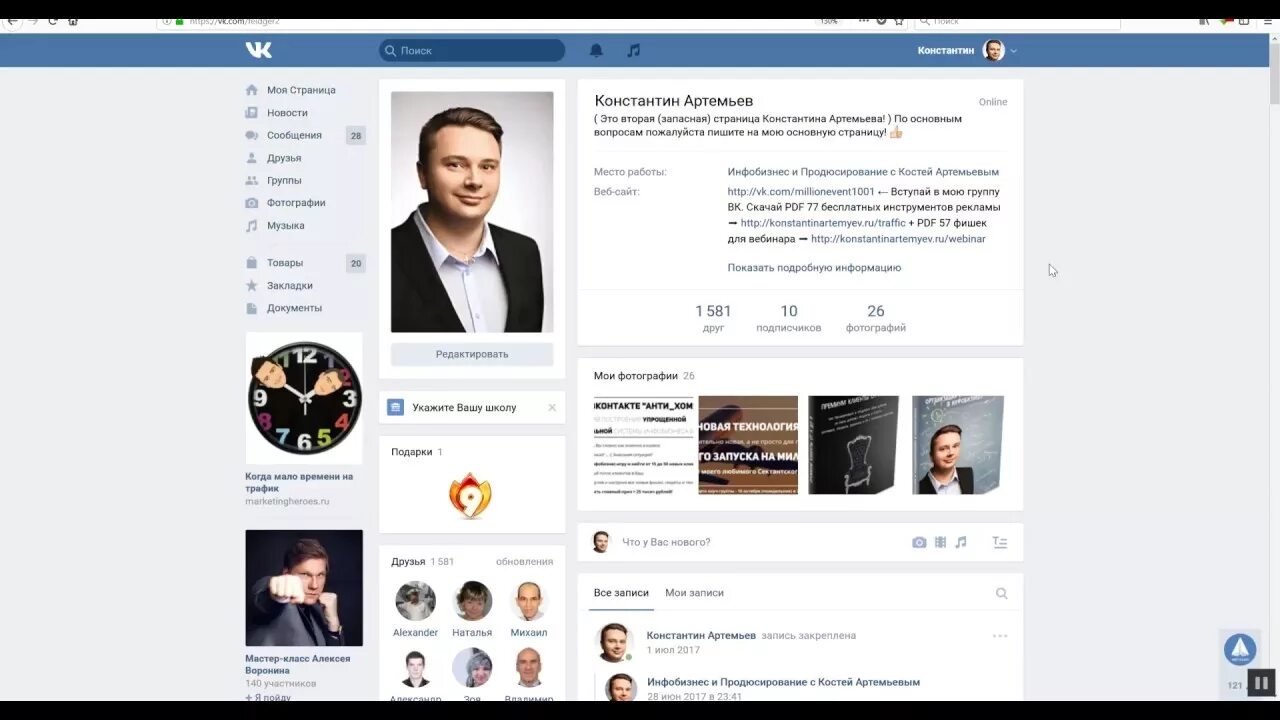1280x720 pixels.
Task: Click the VK logo in header
Action: pyautogui.click(x=258, y=50)
